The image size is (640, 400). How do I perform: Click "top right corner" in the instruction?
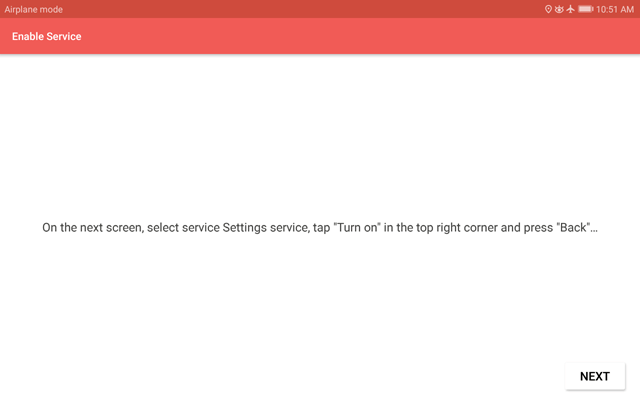(x=457, y=227)
